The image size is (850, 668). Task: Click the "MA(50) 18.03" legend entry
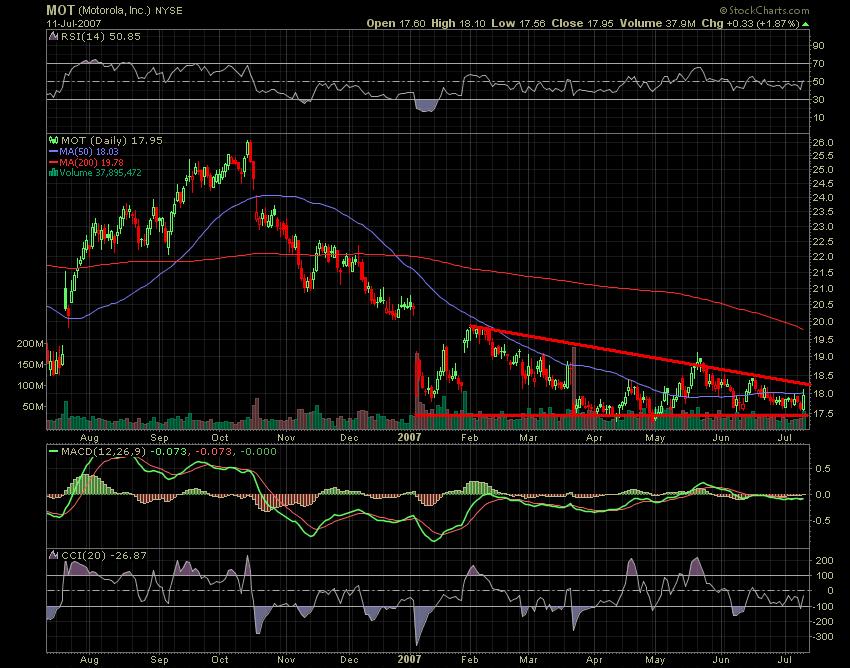[x=89, y=152]
